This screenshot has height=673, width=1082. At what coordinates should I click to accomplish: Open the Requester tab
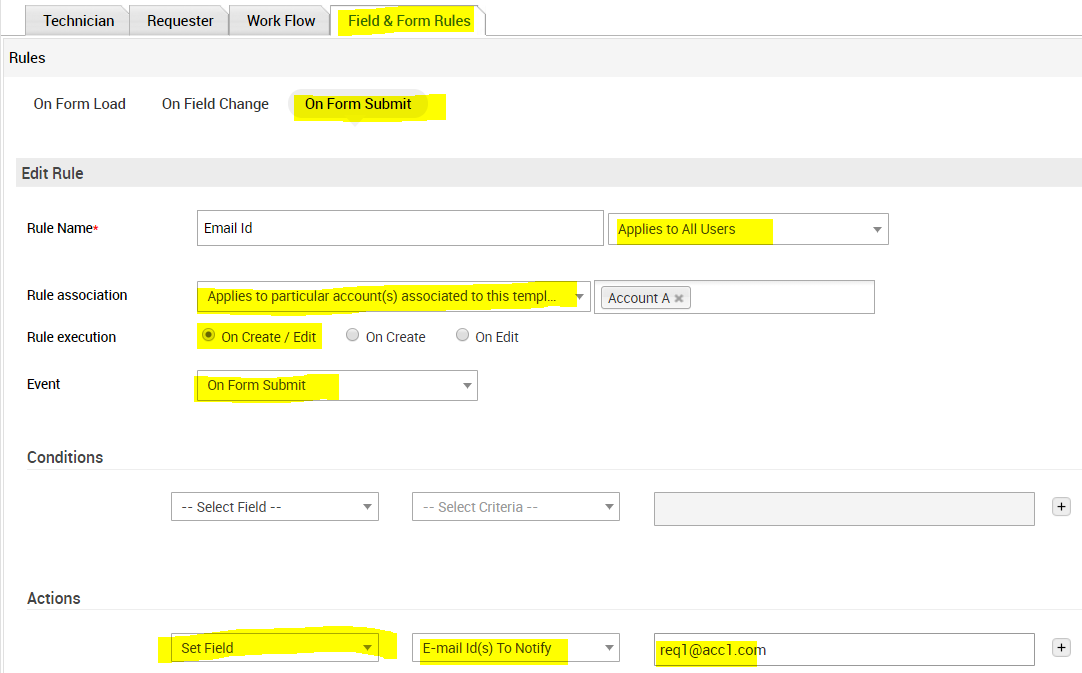click(x=180, y=20)
